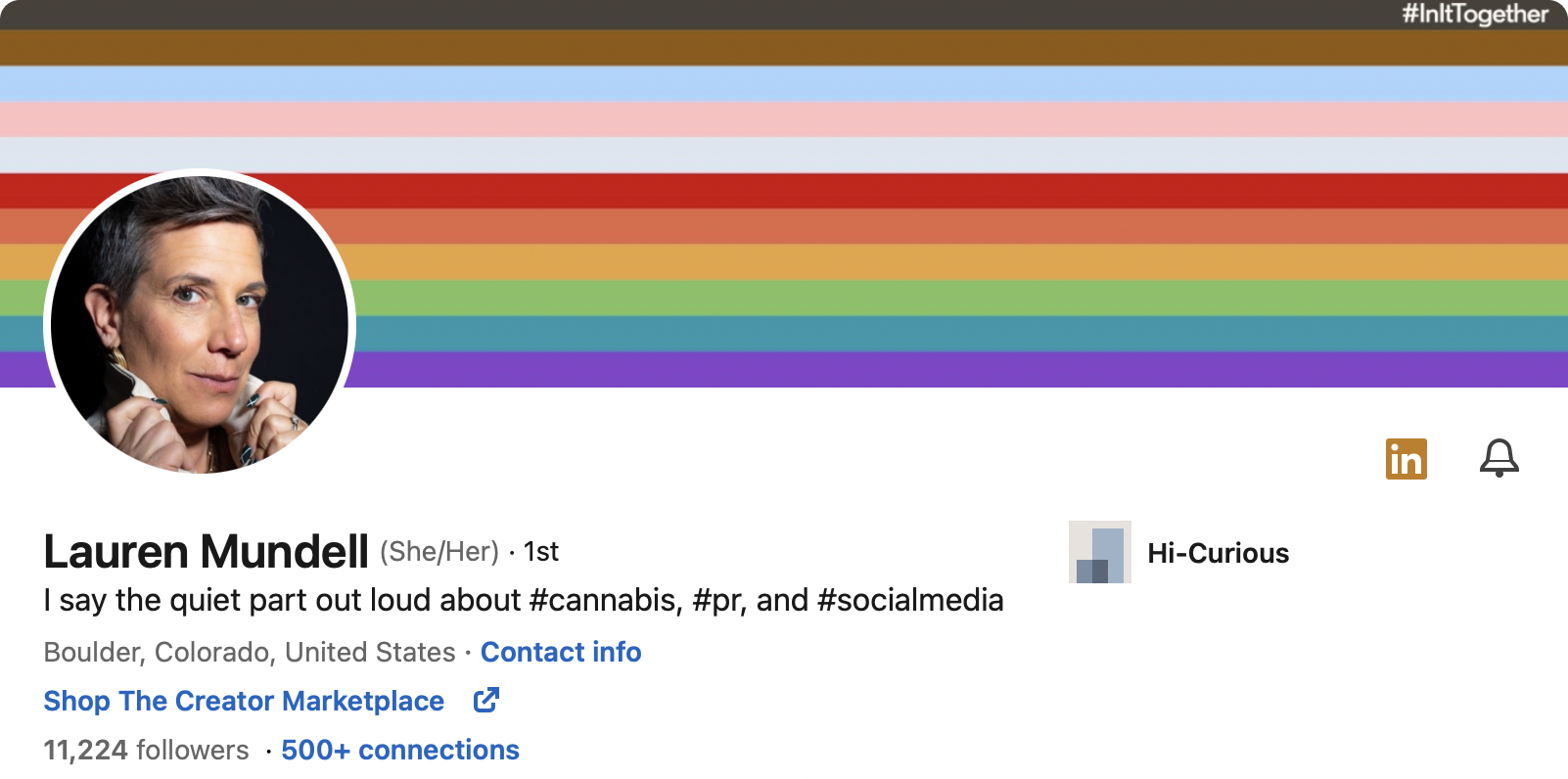Follow the Shop The Creator Marketplace link
Image resolution: width=1568 pixels, height=779 pixels.
coord(244,701)
